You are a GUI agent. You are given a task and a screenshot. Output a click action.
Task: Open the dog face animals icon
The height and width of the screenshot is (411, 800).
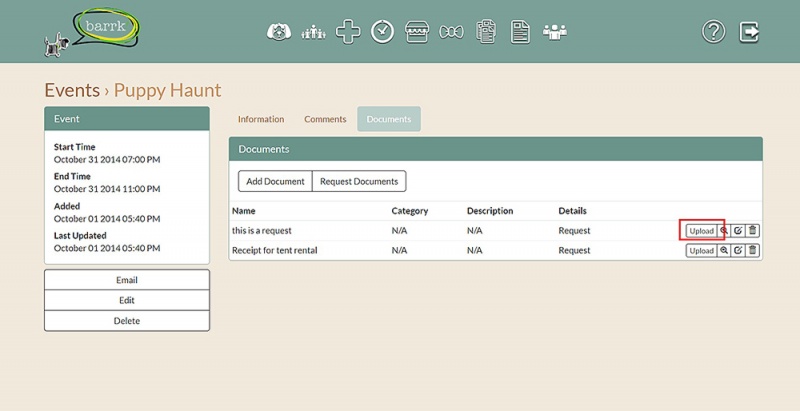click(x=279, y=32)
